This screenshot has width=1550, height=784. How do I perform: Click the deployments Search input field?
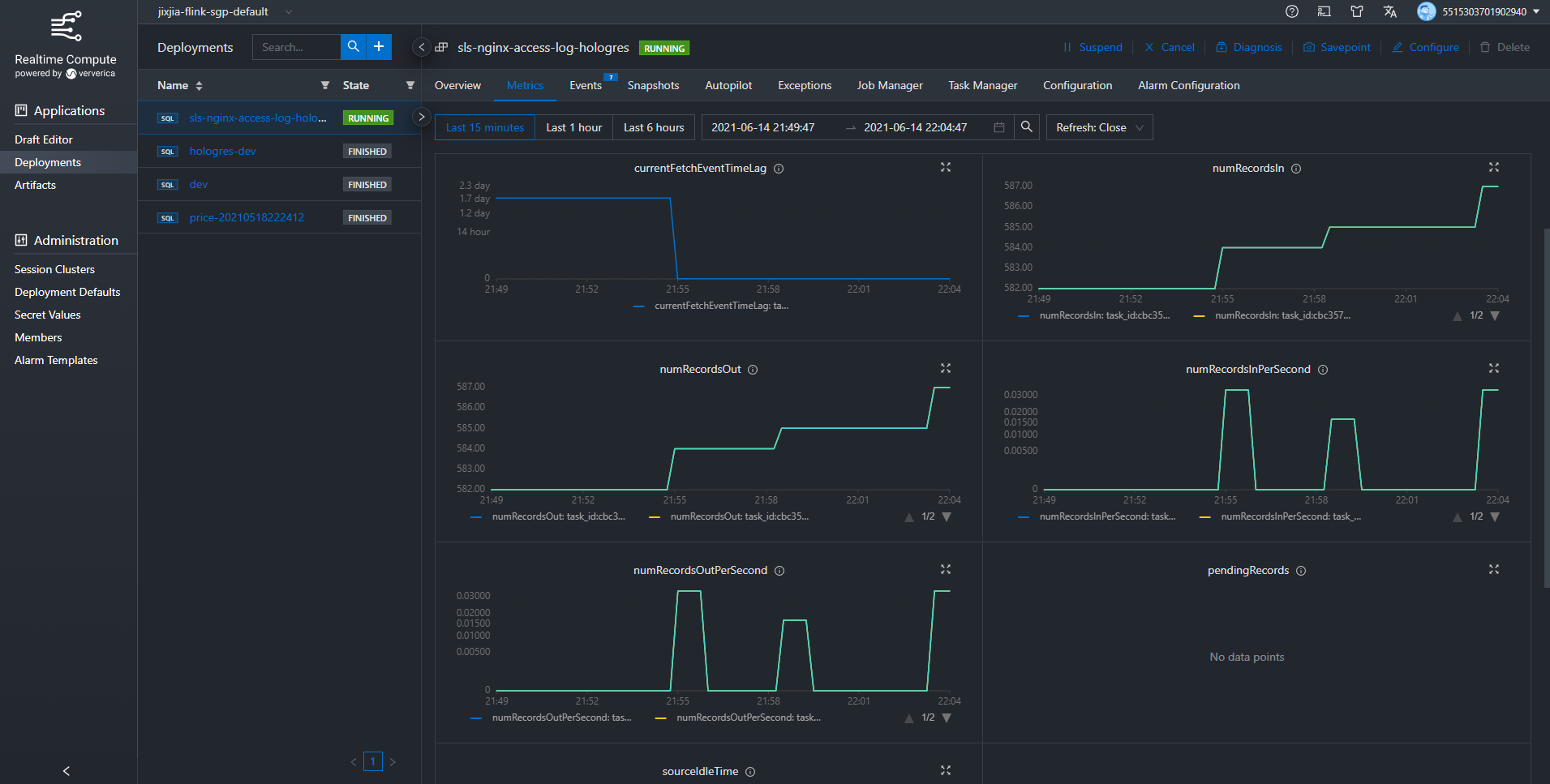point(296,47)
